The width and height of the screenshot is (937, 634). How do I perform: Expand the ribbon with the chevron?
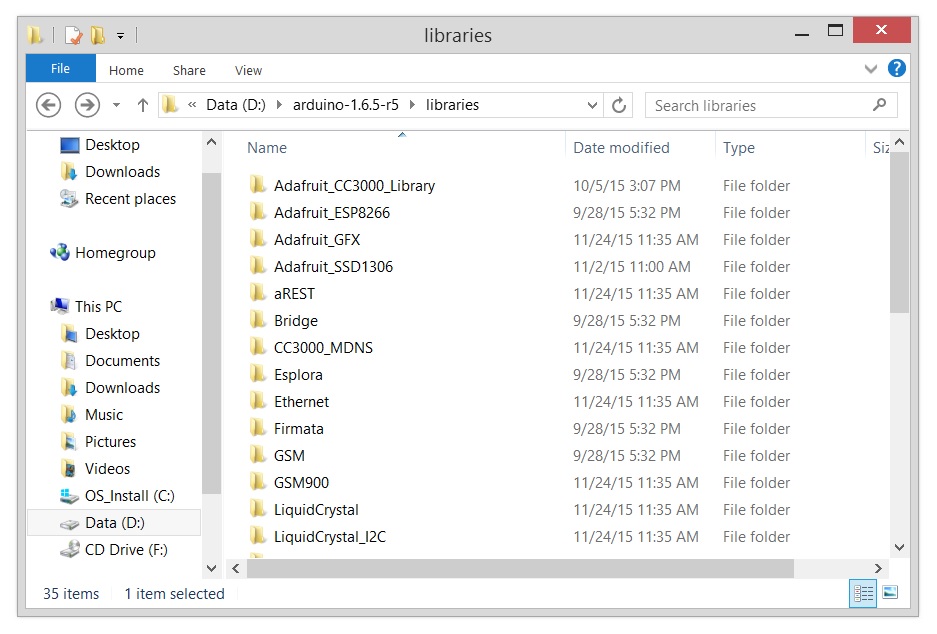pos(871,69)
